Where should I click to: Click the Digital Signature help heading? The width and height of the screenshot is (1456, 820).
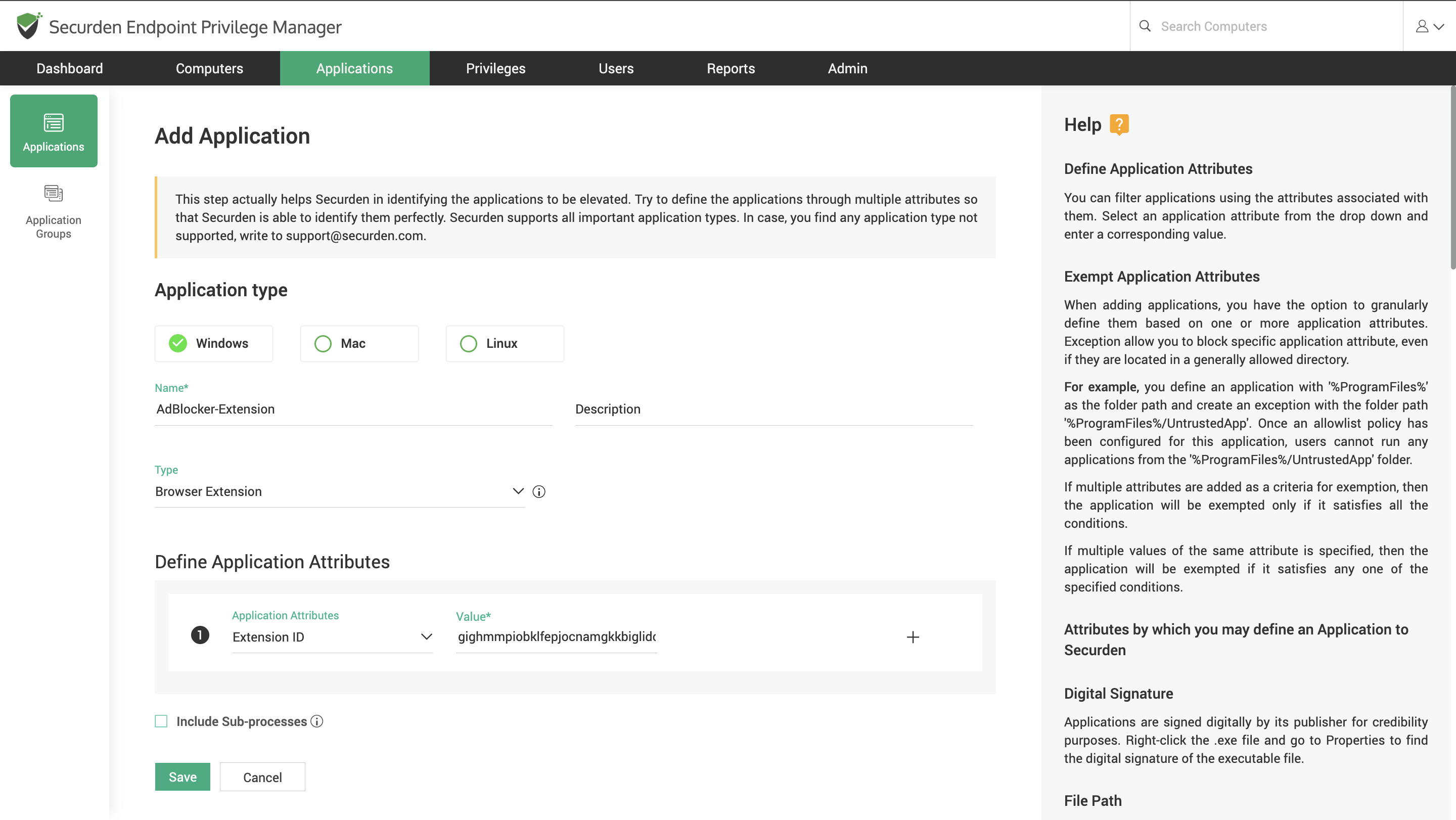pos(1119,694)
